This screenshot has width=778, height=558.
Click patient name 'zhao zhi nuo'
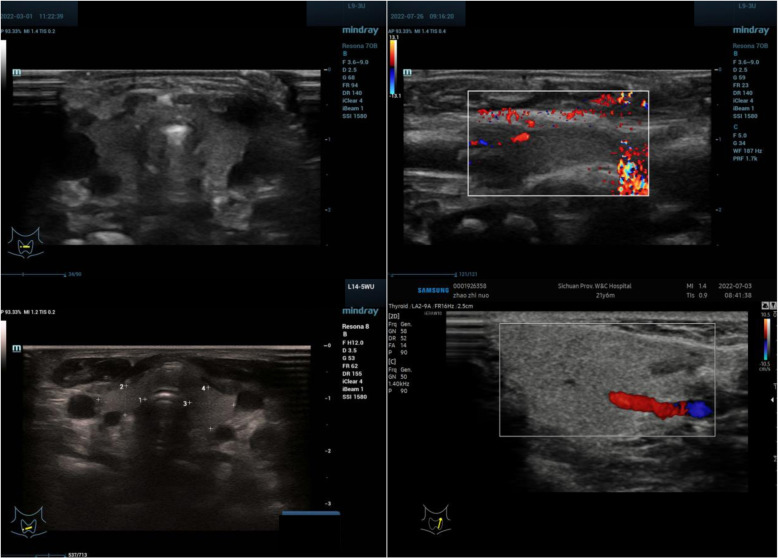[x=471, y=295]
